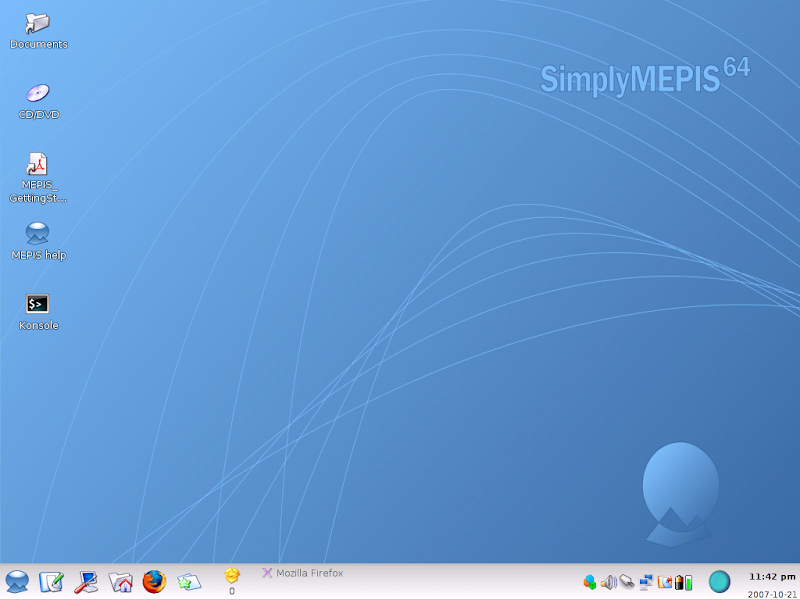This screenshot has height=600, width=800.
Task: Open the network connection tray icon
Action: coord(646,581)
